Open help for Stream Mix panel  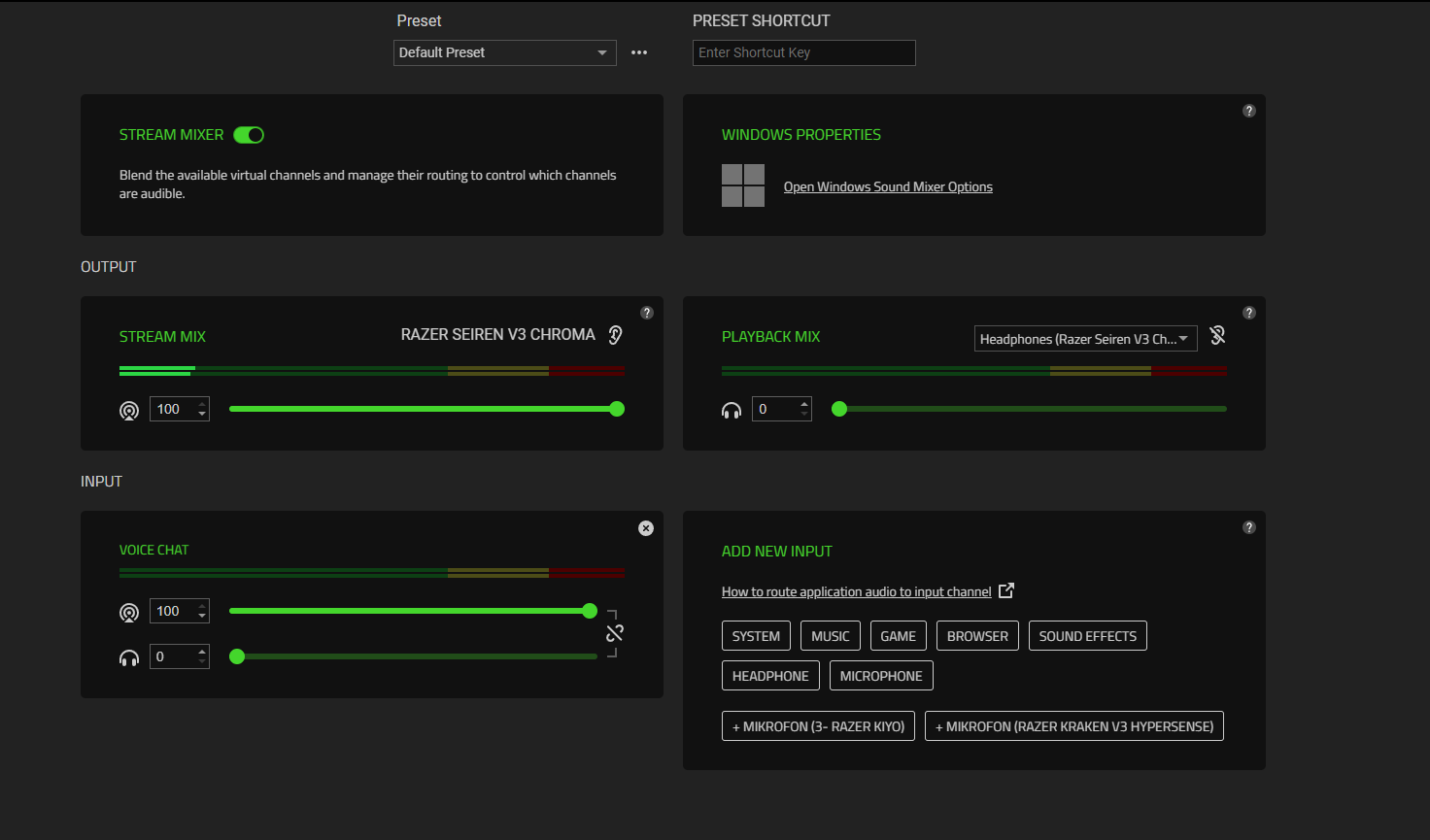pos(647,313)
